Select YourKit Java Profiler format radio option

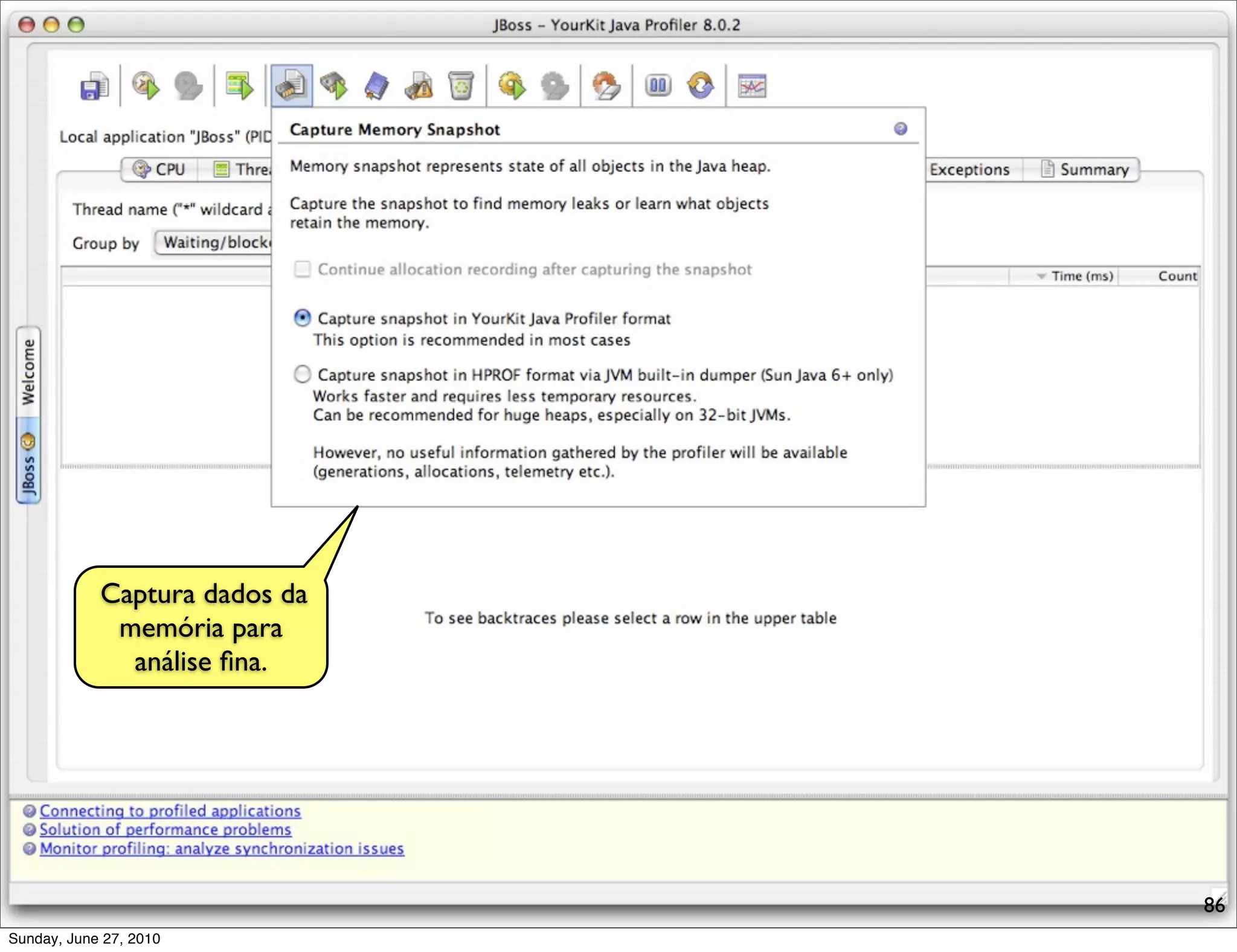[302, 318]
